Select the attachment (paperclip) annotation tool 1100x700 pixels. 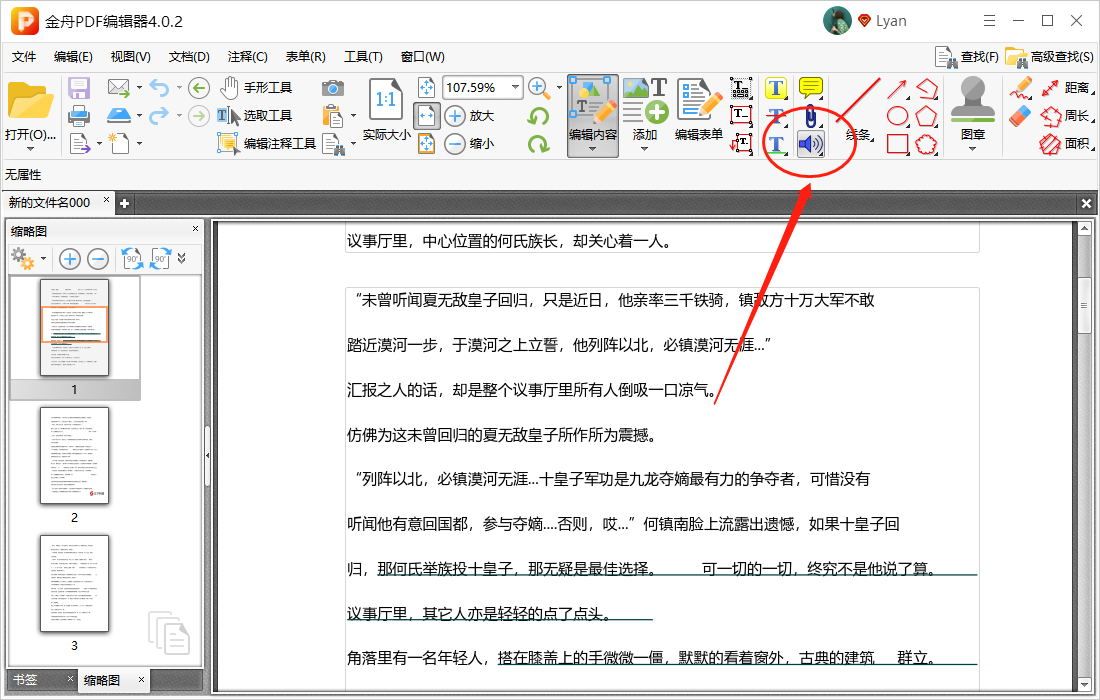(810, 116)
